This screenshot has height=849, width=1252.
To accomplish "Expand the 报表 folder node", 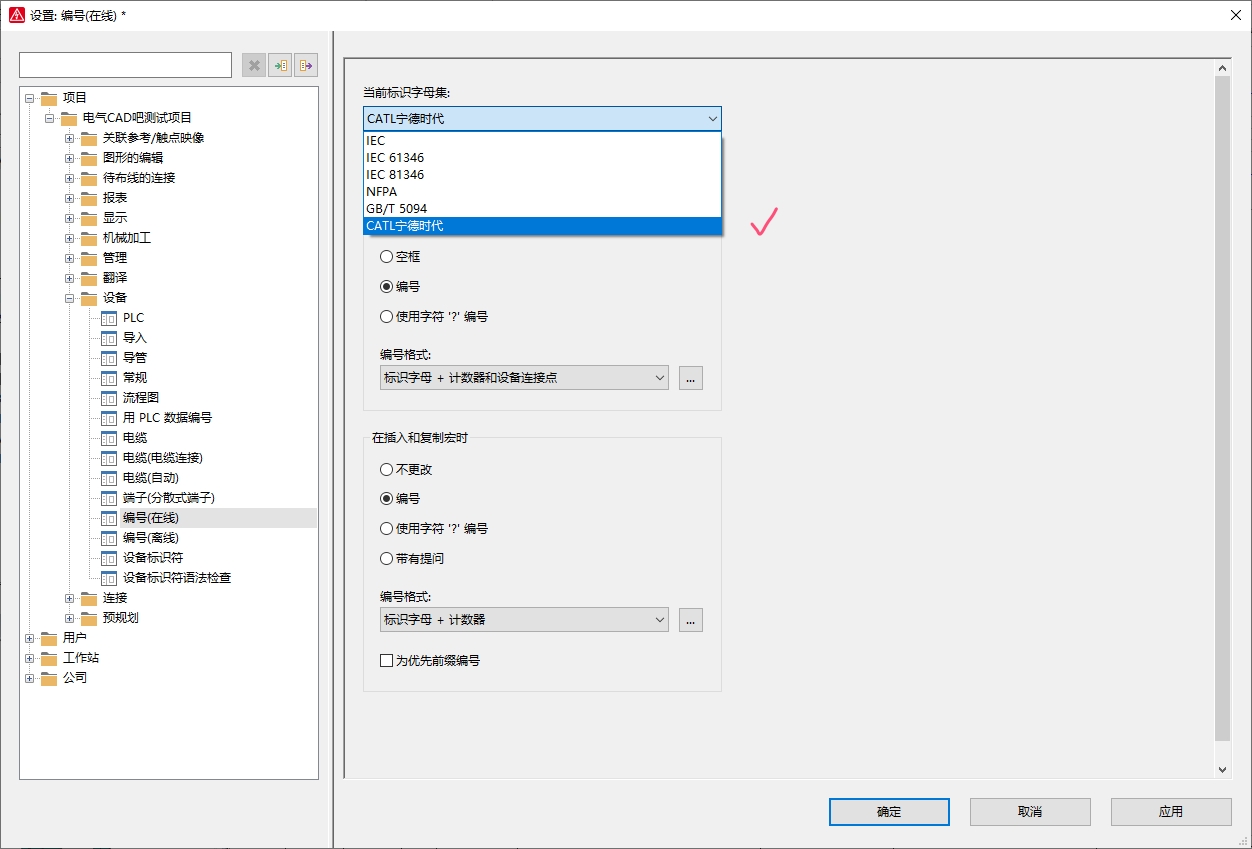I will [71, 198].
